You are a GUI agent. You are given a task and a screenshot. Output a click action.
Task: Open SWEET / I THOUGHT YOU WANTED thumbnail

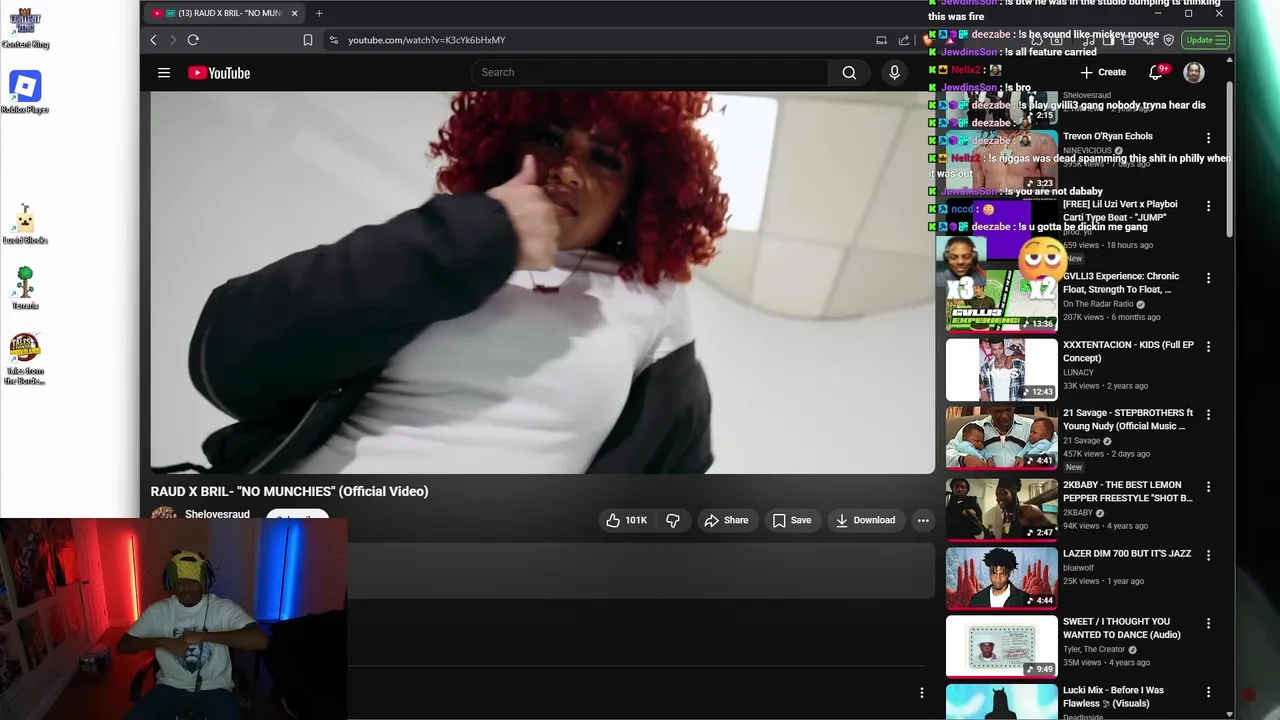point(1001,645)
